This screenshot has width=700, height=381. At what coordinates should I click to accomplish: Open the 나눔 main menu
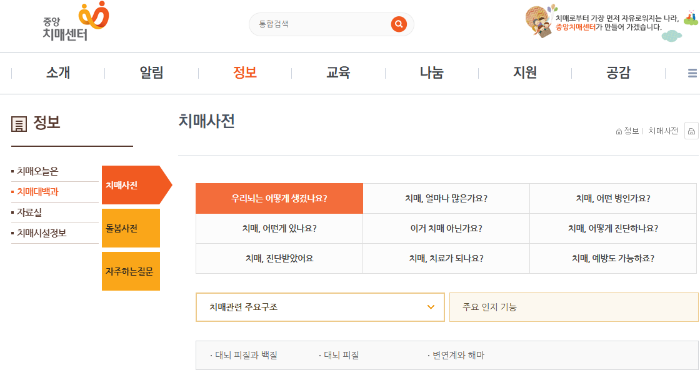tap(431, 72)
